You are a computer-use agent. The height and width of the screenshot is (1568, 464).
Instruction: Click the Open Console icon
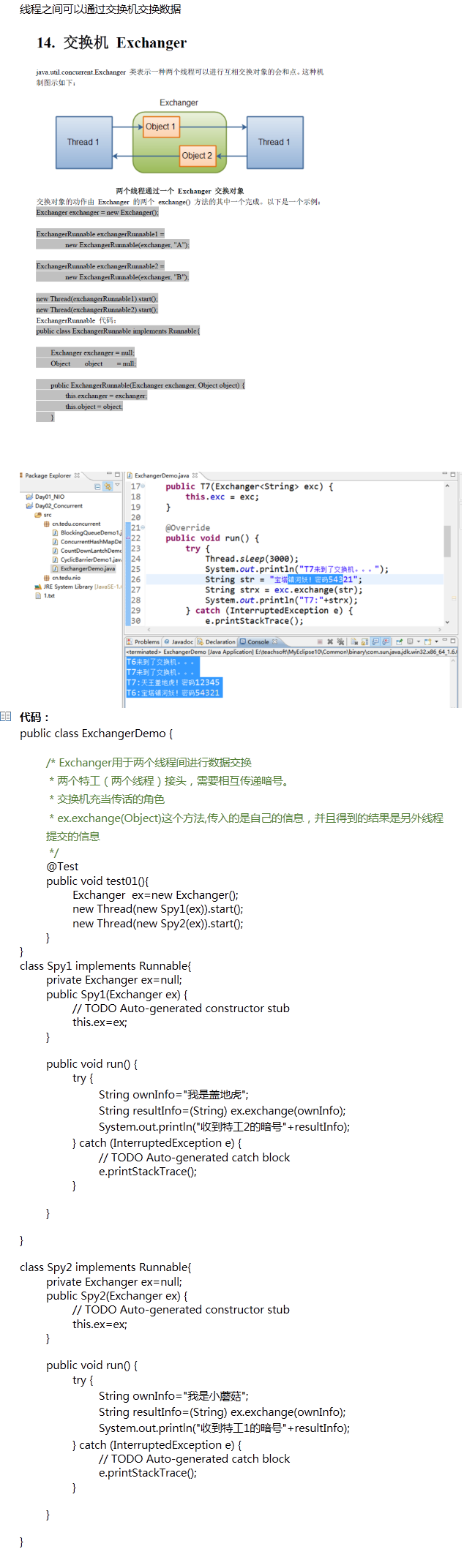tap(427, 642)
